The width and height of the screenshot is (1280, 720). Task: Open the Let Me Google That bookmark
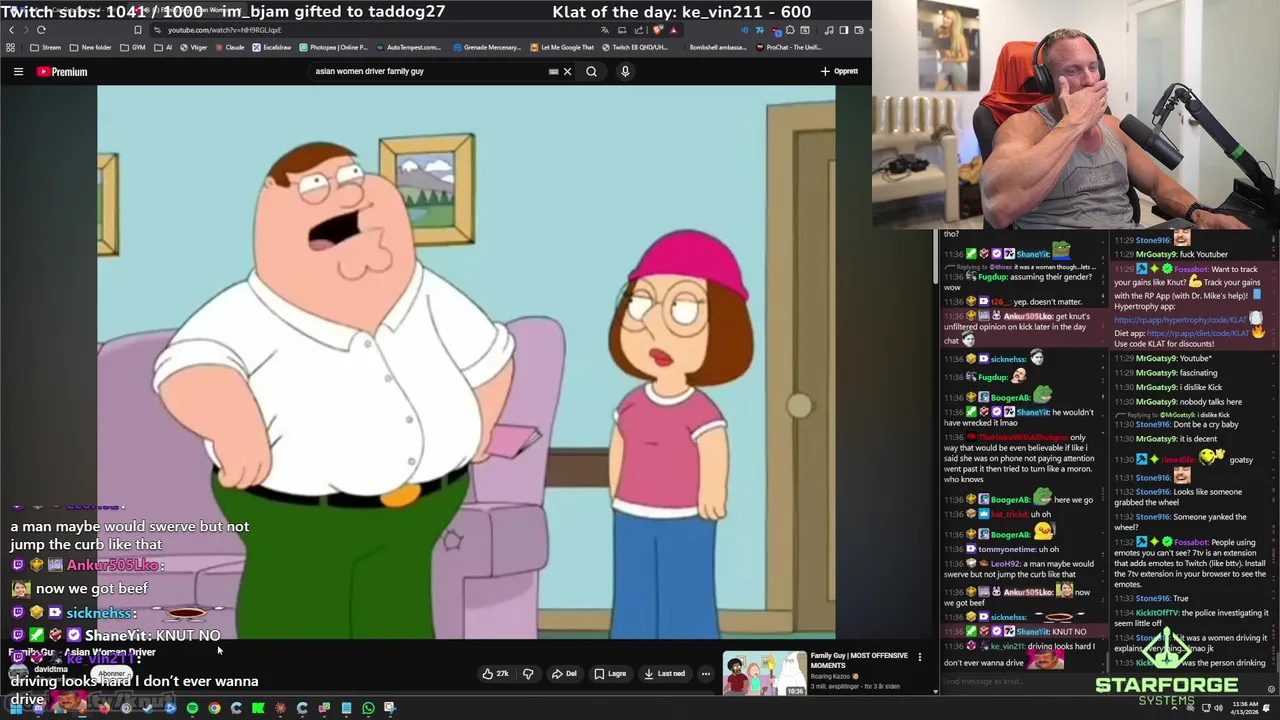(562, 47)
